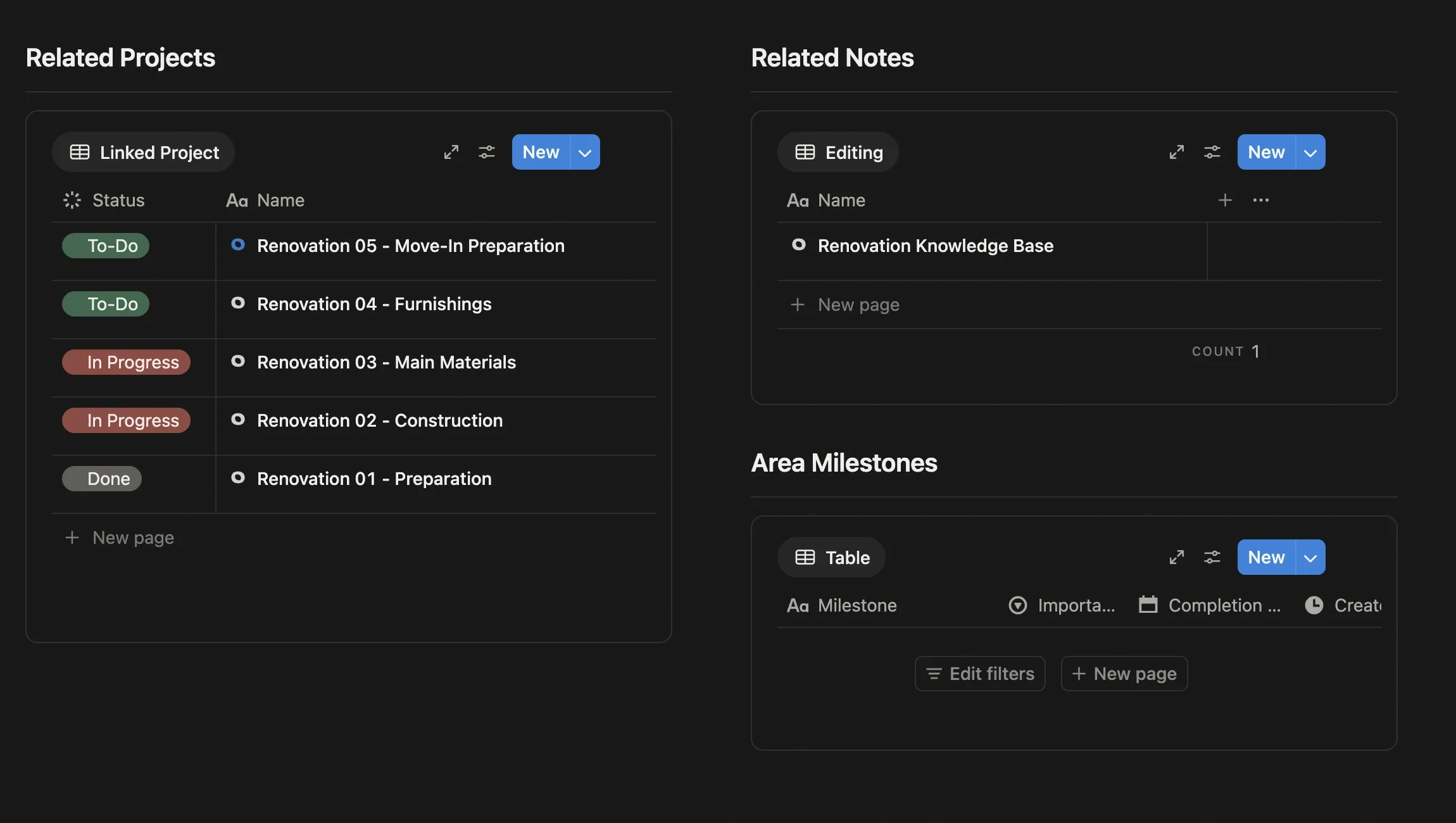
Task: Open Renovation 01 - Preparation page
Action: [374, 479]
